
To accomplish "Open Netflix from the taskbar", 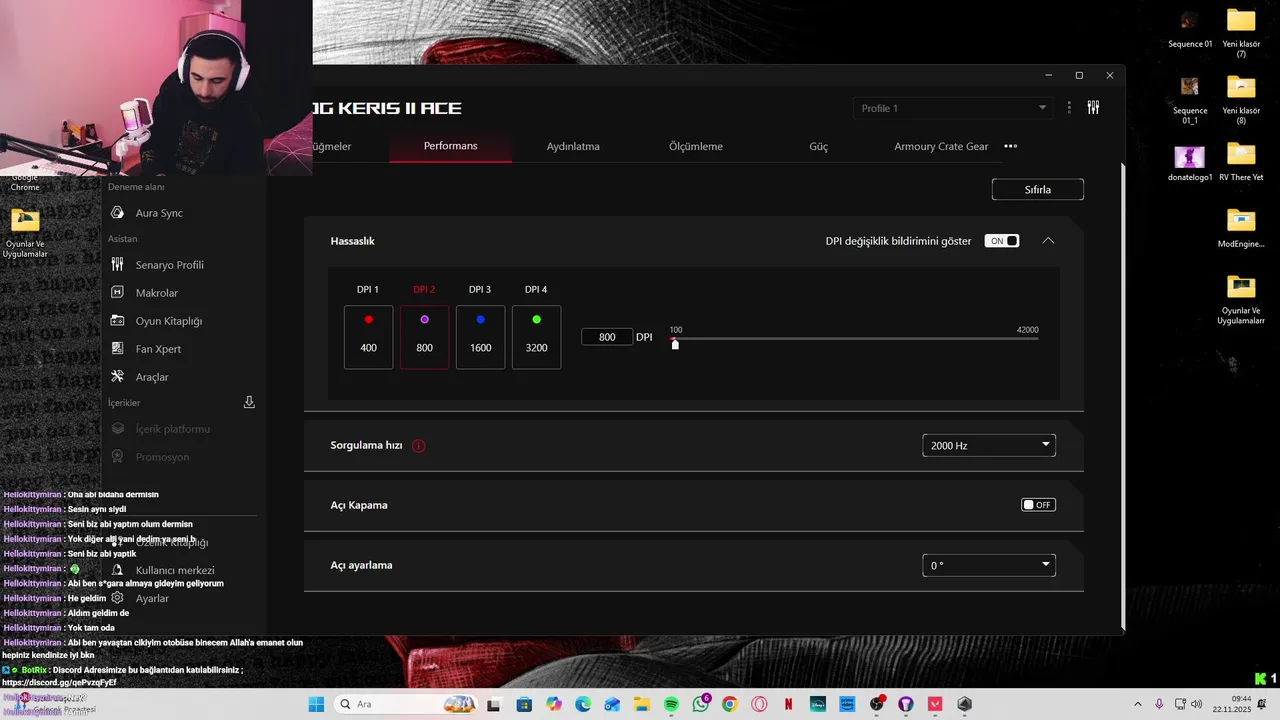I will tap(788, 704).
